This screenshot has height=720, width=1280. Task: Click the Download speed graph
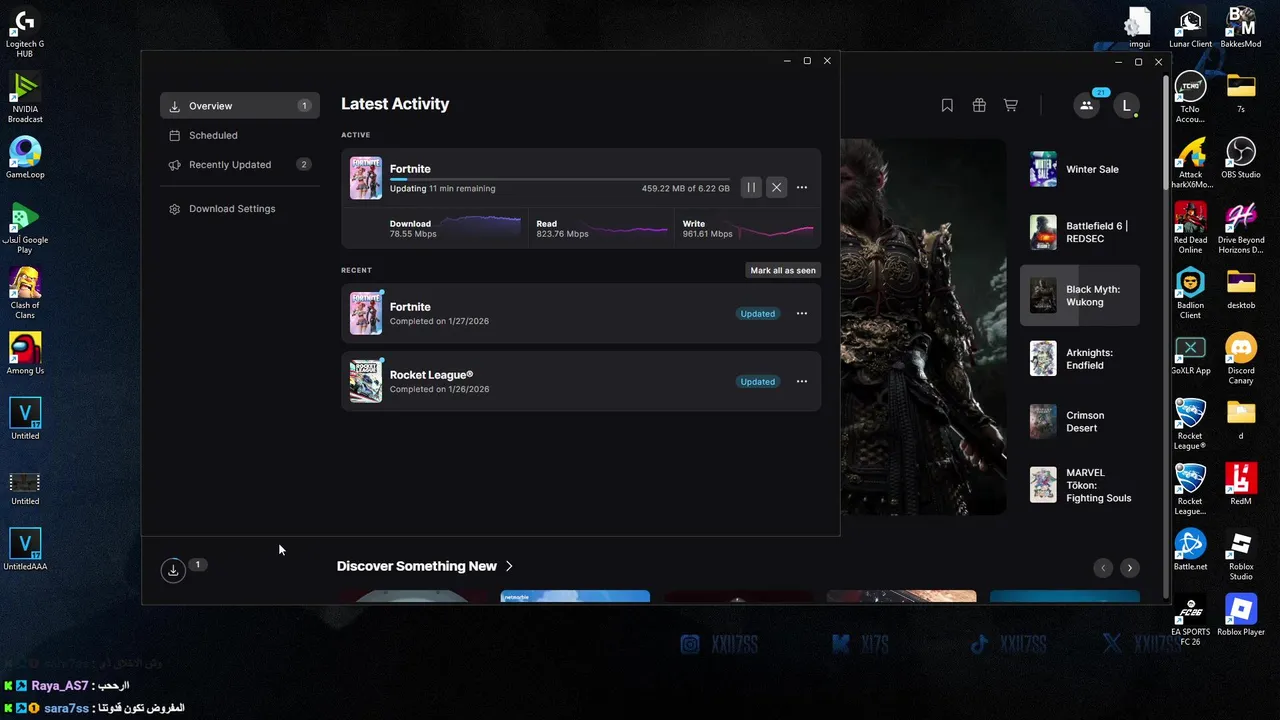(480, 226)
